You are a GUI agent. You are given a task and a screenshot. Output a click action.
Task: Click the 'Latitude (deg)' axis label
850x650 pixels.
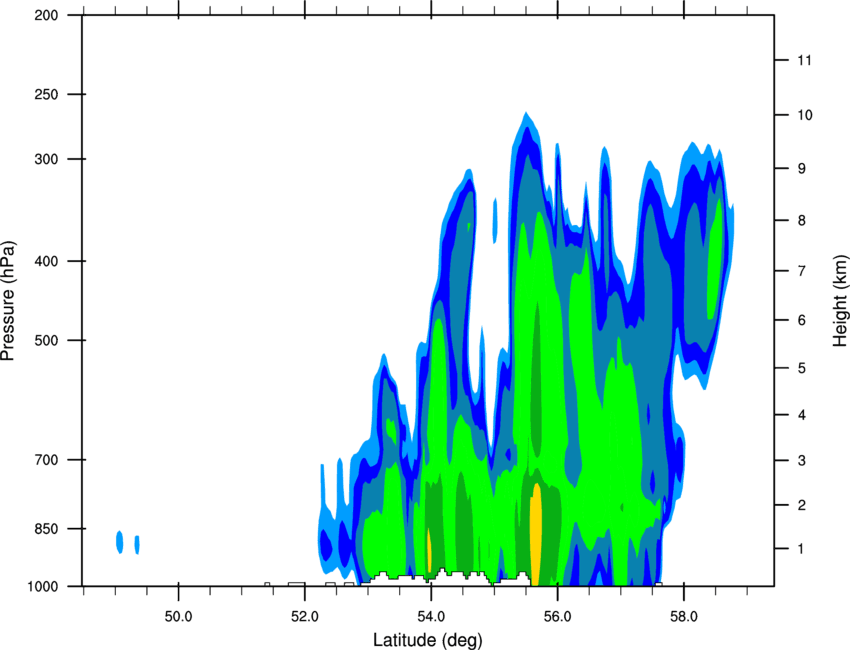tap(427, 640)
